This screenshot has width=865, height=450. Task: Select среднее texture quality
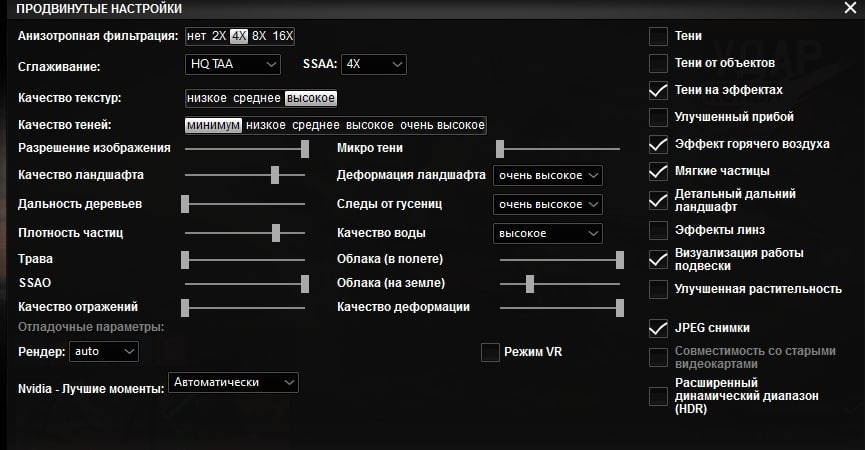point(257,98)
